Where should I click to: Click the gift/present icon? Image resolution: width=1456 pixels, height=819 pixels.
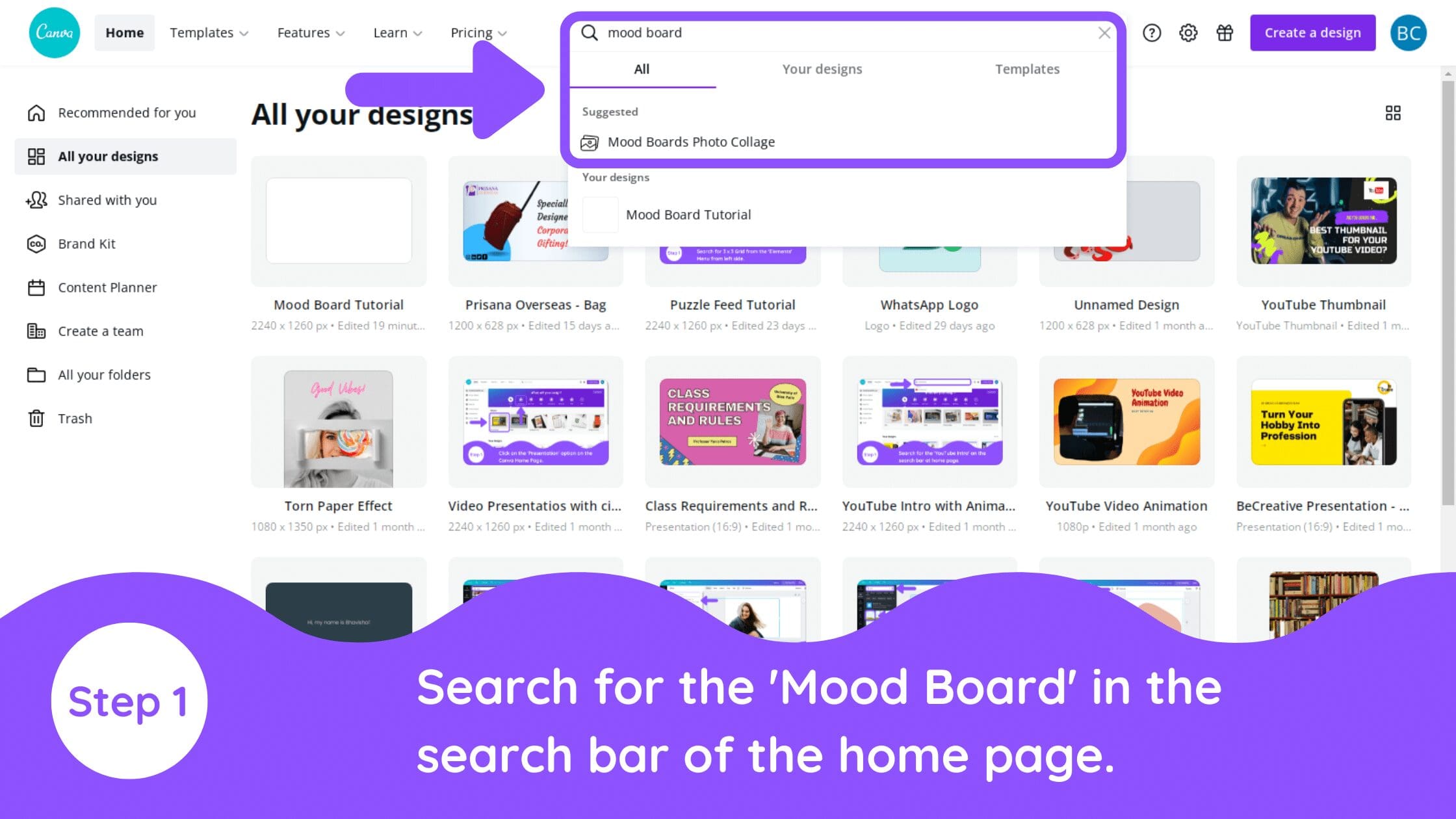click(x=1223, y=32)
